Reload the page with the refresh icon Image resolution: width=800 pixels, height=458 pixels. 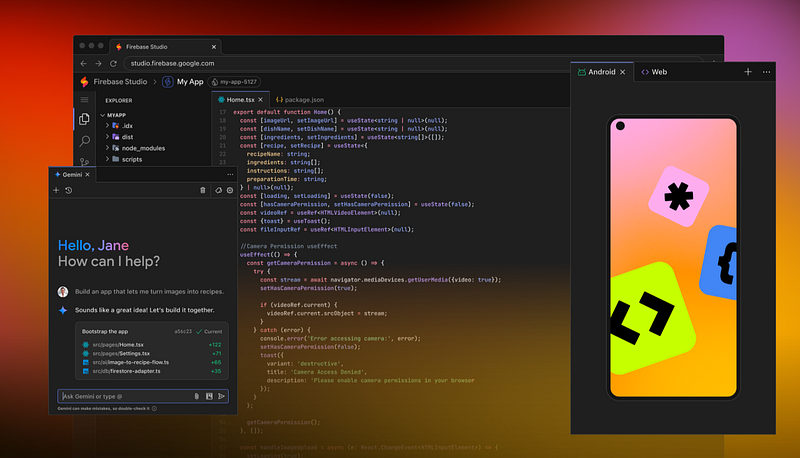tap(113, 63)
